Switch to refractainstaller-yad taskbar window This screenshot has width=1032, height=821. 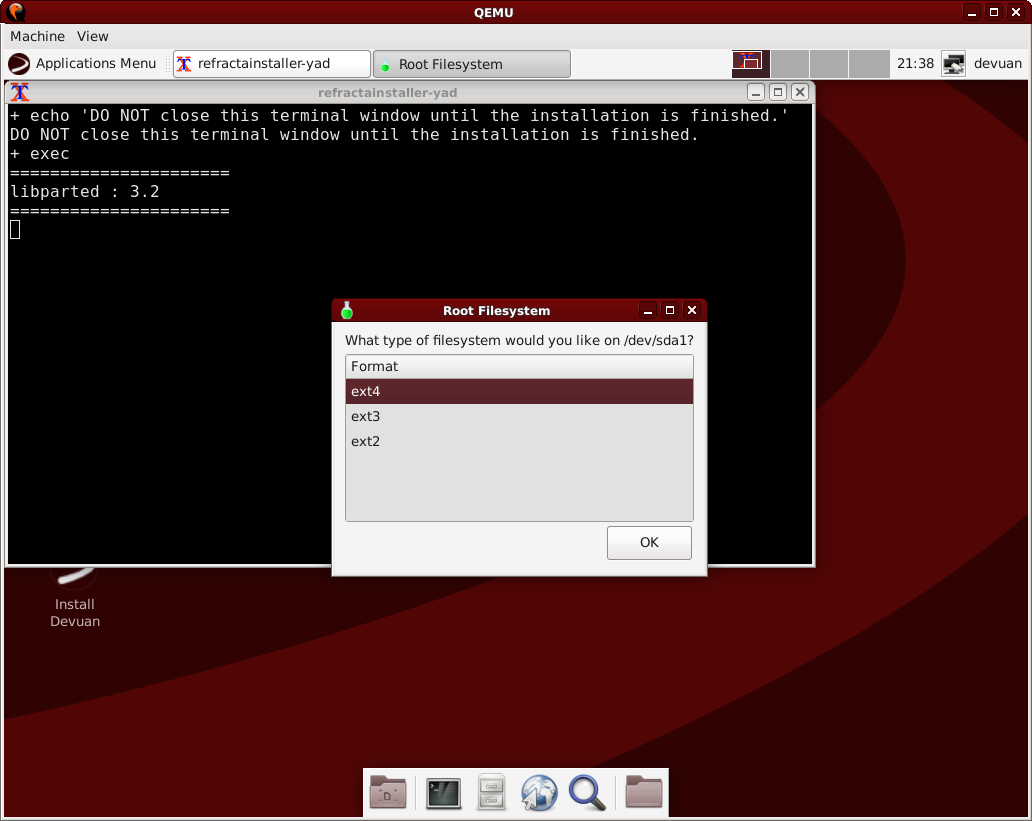(271, 64)
